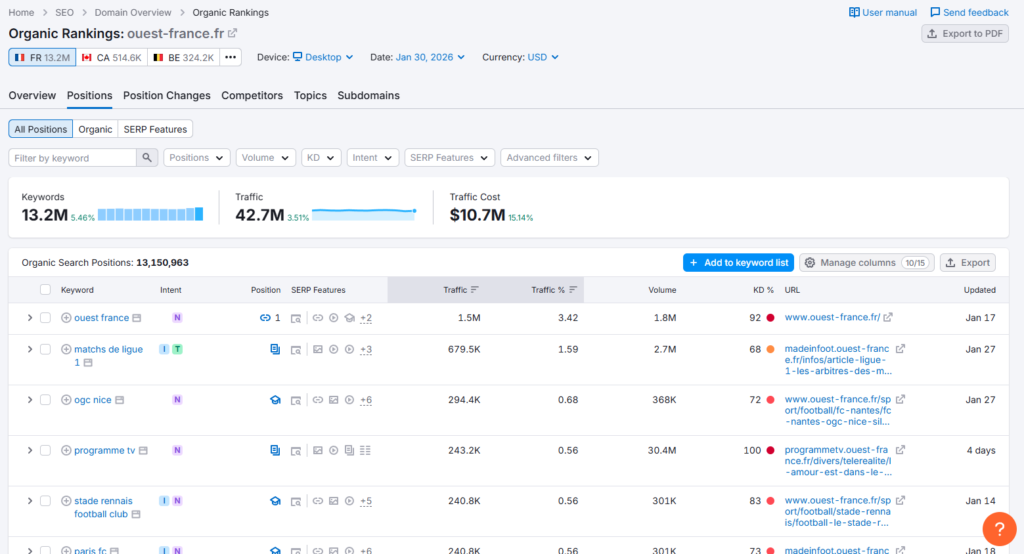Viewport: 1024px width, 554px height.
Task: Click 'Add to keyword list' button
Action: coord(739,263)
